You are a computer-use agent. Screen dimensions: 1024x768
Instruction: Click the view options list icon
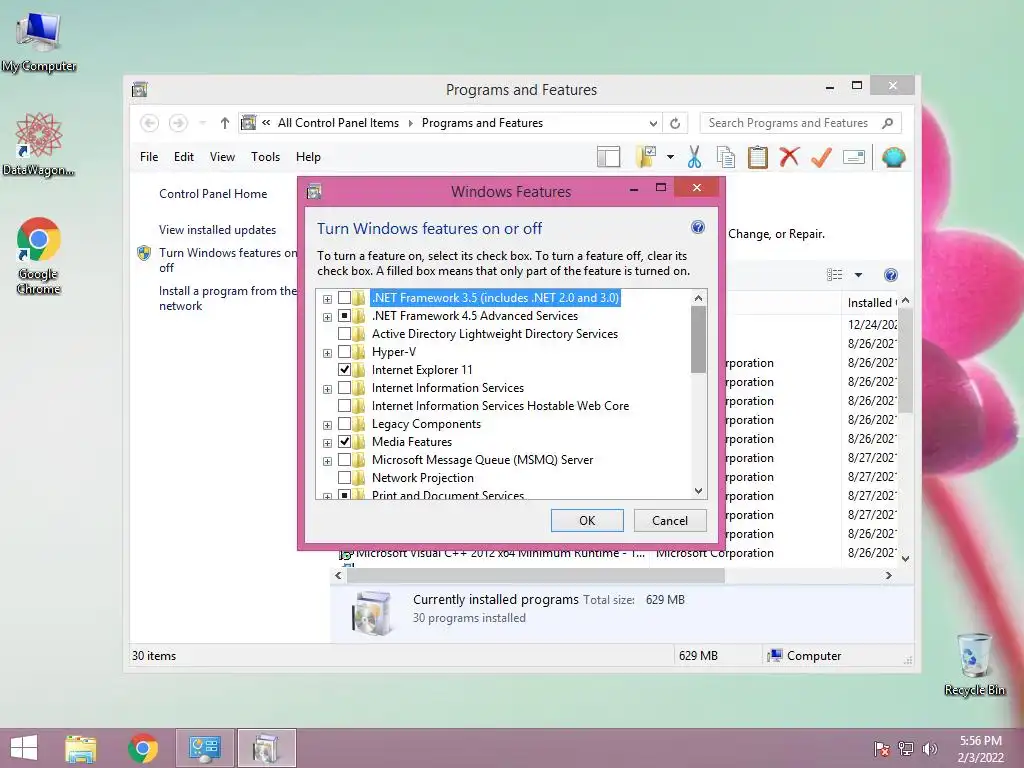coord(835,275)
